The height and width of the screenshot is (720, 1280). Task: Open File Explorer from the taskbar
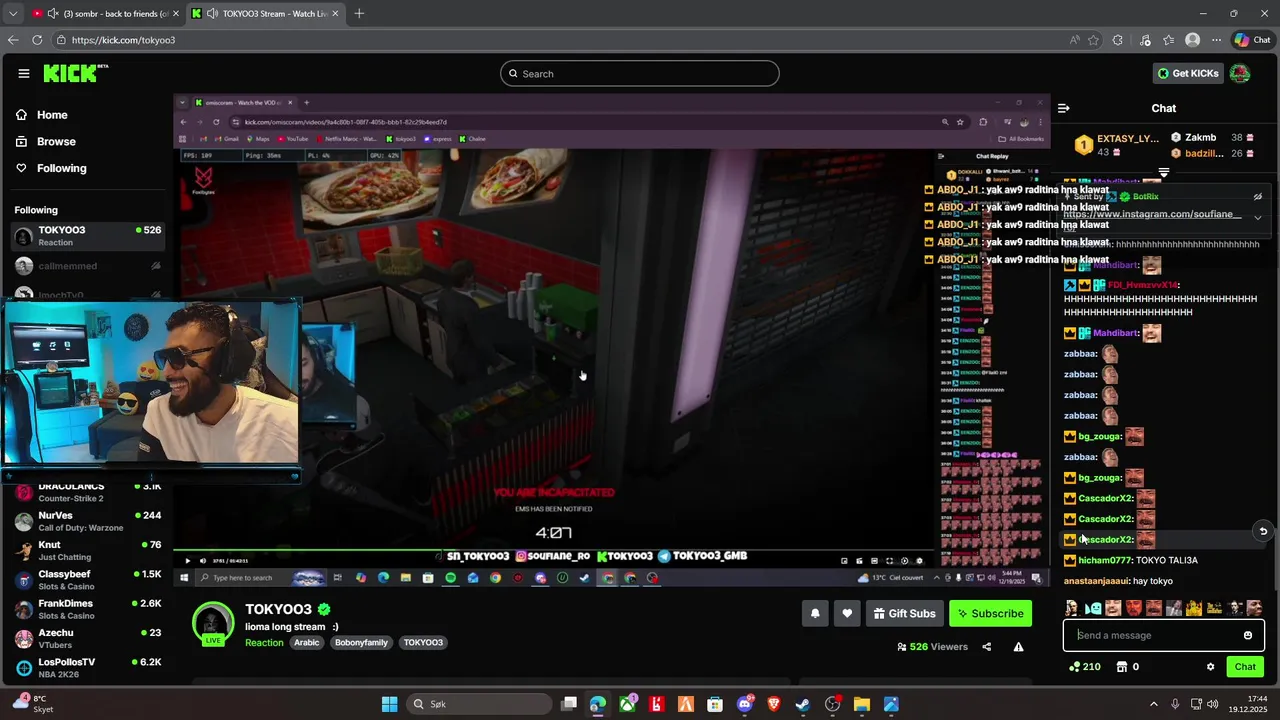click(x=862, y=704)
